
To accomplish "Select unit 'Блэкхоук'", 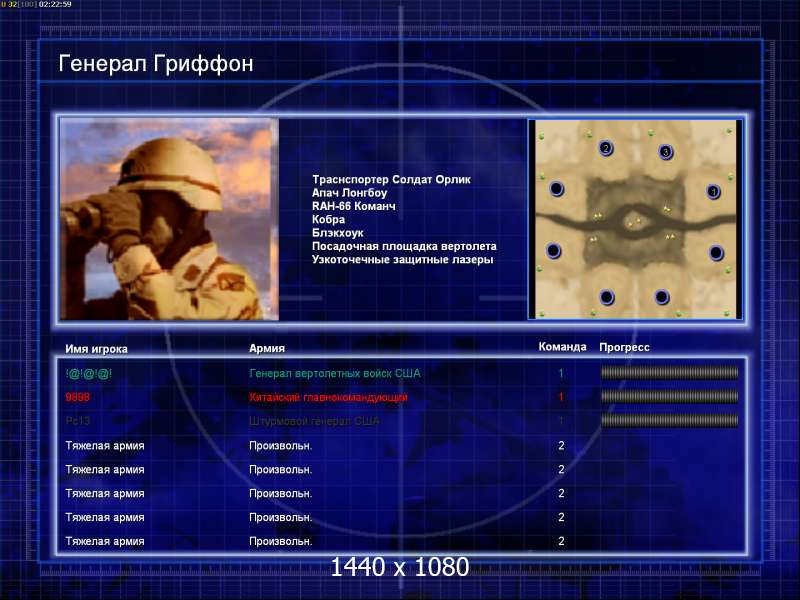I will 338,233.
